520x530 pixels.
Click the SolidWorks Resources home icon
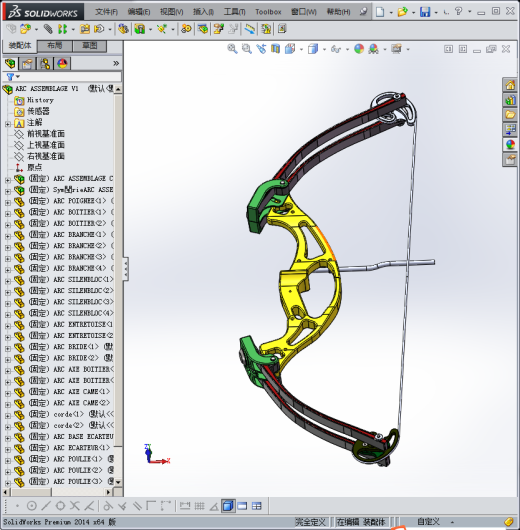pyautogui.click(x=510, y=85)
